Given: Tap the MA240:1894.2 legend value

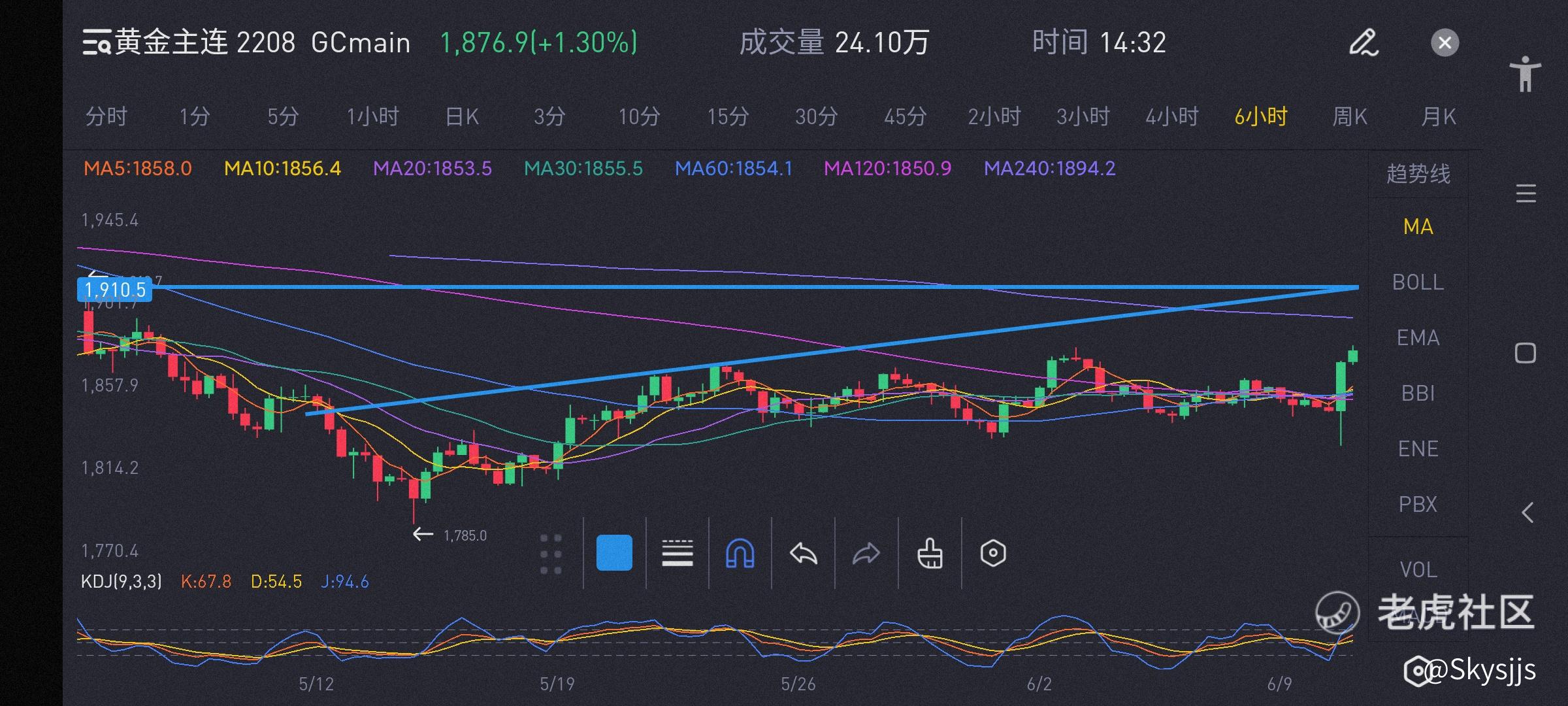Looking at the screenshot, I should (x=1050, y=169).
